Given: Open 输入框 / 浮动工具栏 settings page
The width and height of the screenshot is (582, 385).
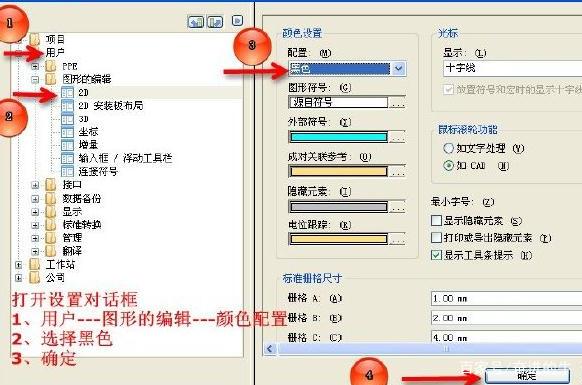Looking at the screenshot, I should point(125,158).
